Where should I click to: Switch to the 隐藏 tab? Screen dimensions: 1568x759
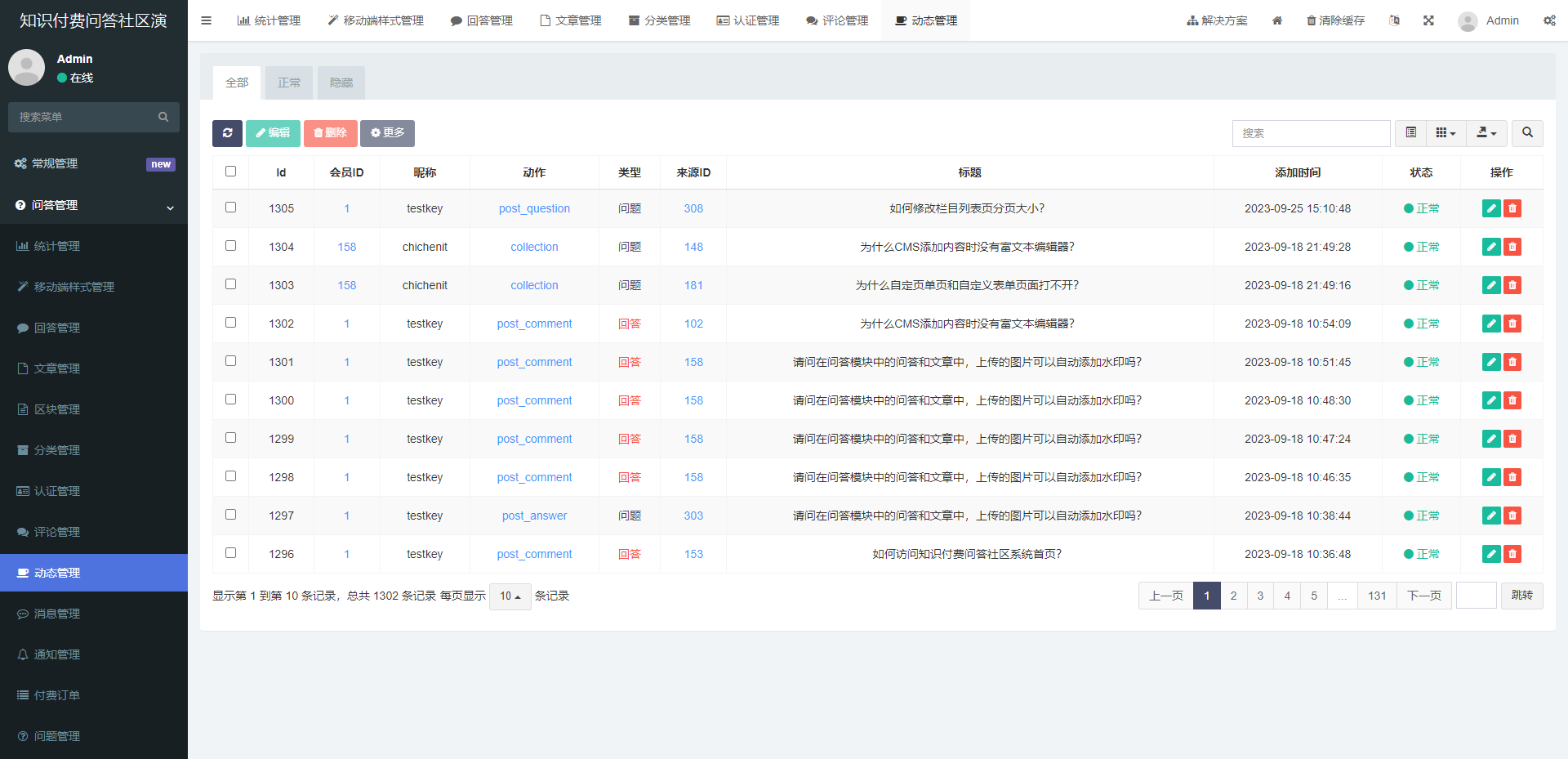(341, 83)
